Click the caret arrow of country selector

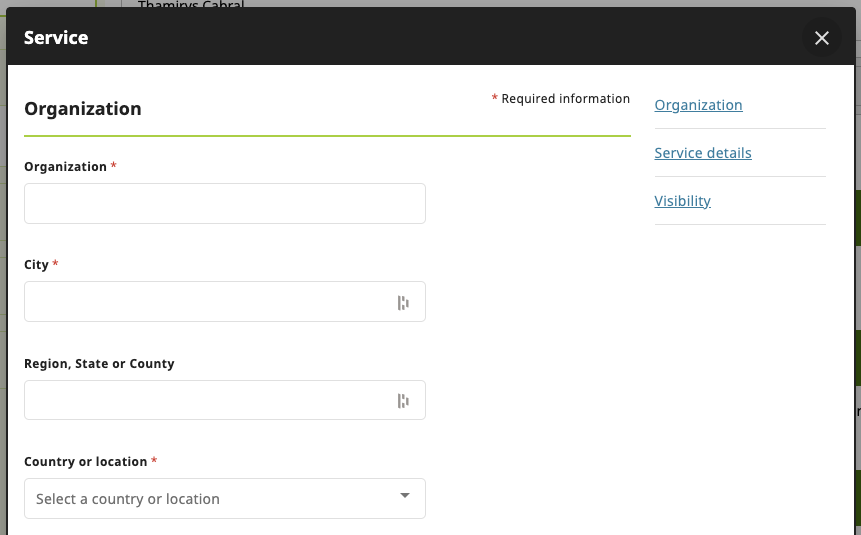click(x=405, y=496)
